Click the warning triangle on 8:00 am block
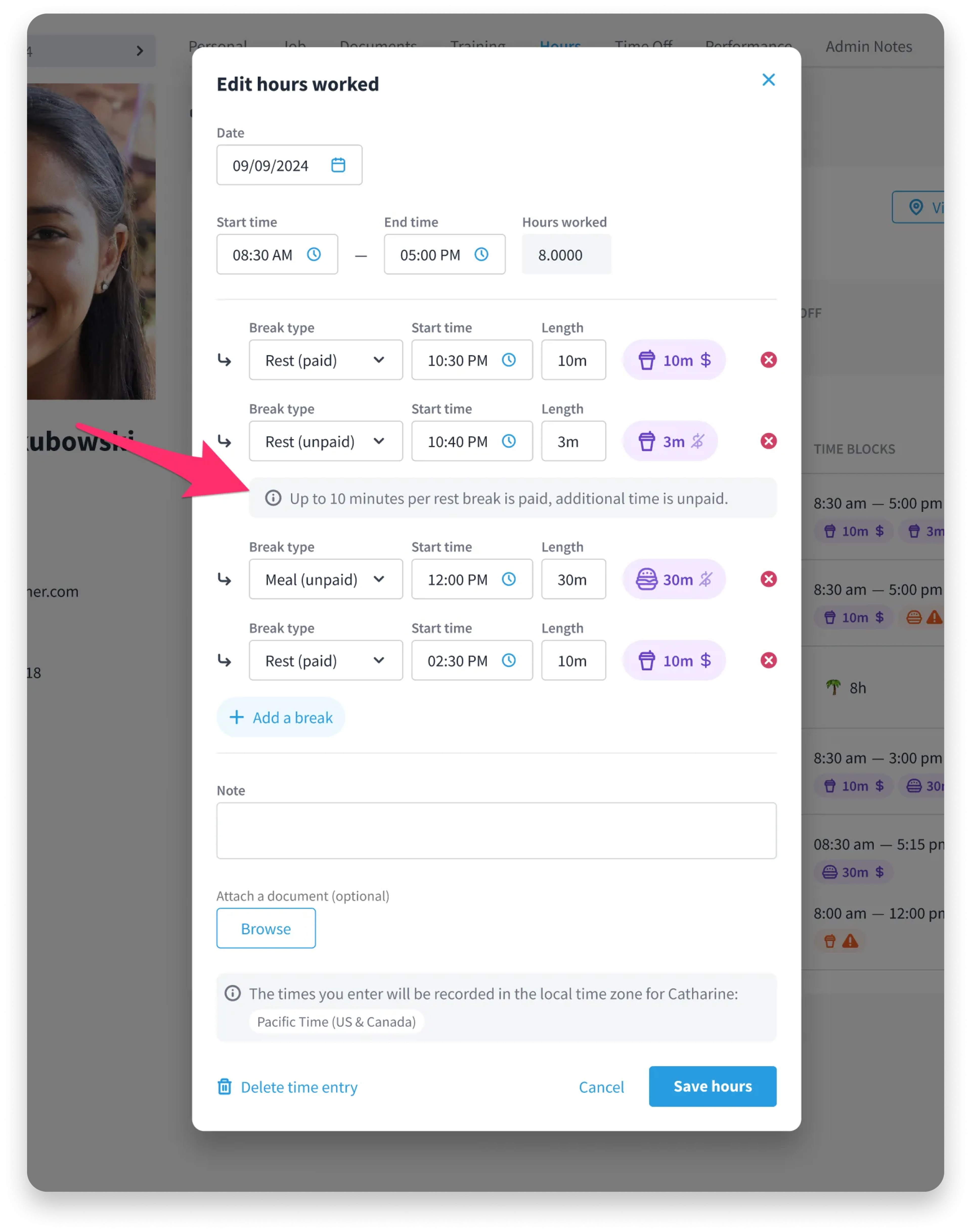971x1232 pixels. pos(850,941)
